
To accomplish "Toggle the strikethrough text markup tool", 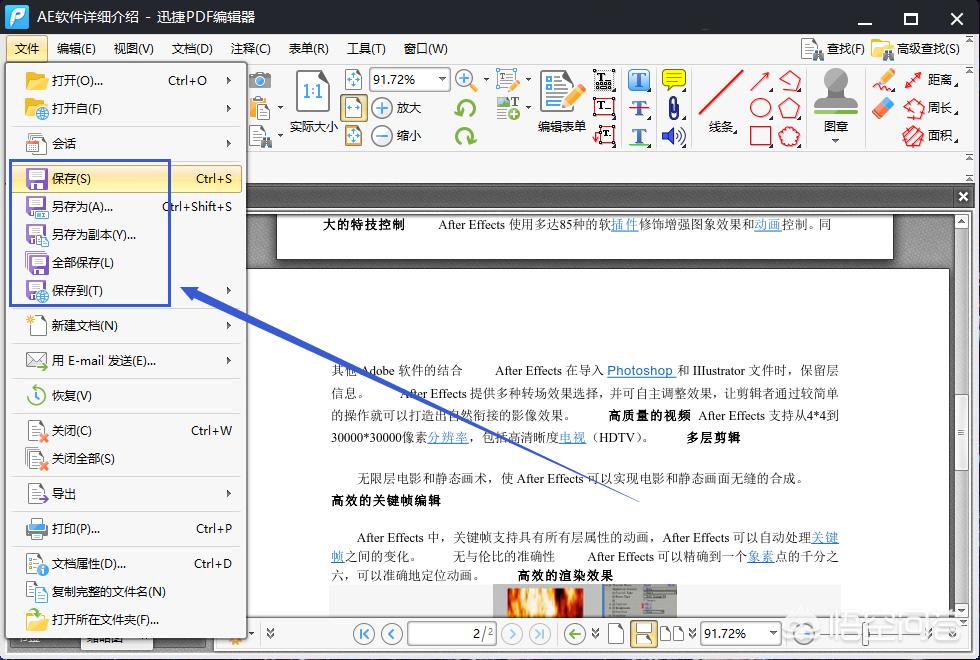I will pyautogui.click(x=639, y=107).
